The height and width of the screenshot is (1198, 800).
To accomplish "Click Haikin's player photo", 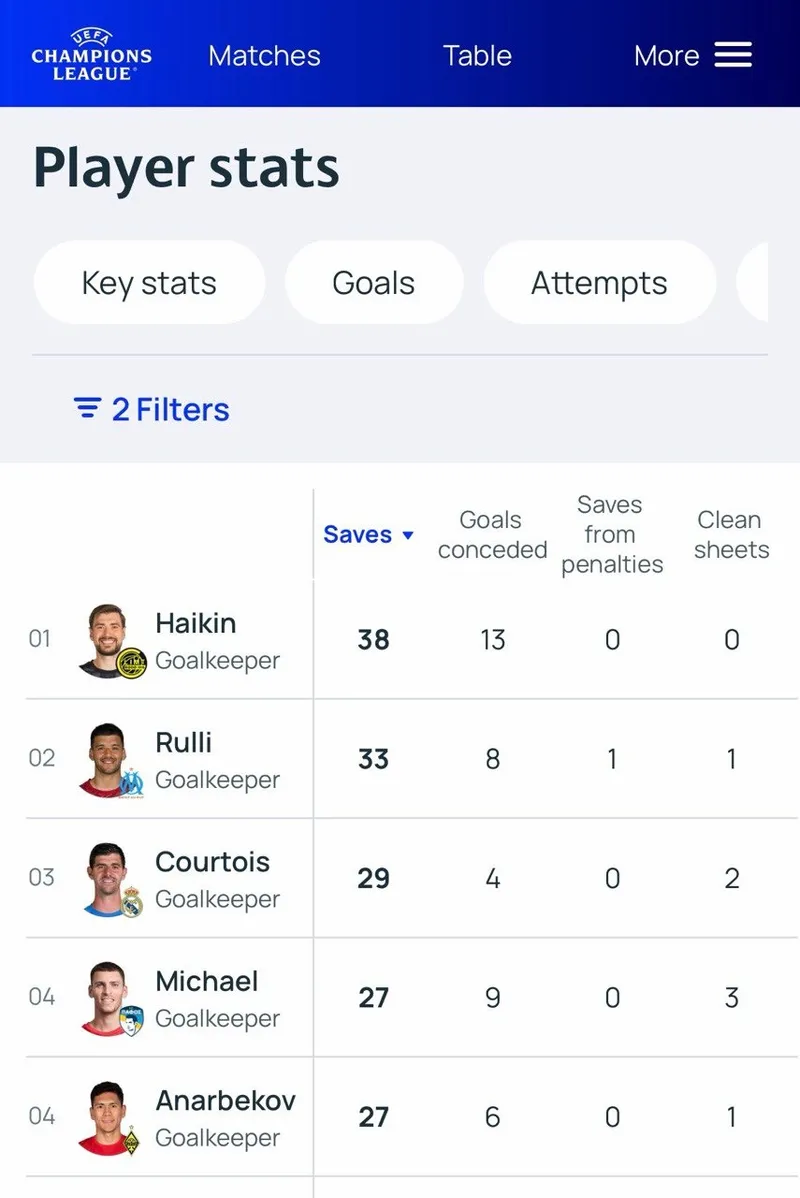I will [x=107, y=639].
